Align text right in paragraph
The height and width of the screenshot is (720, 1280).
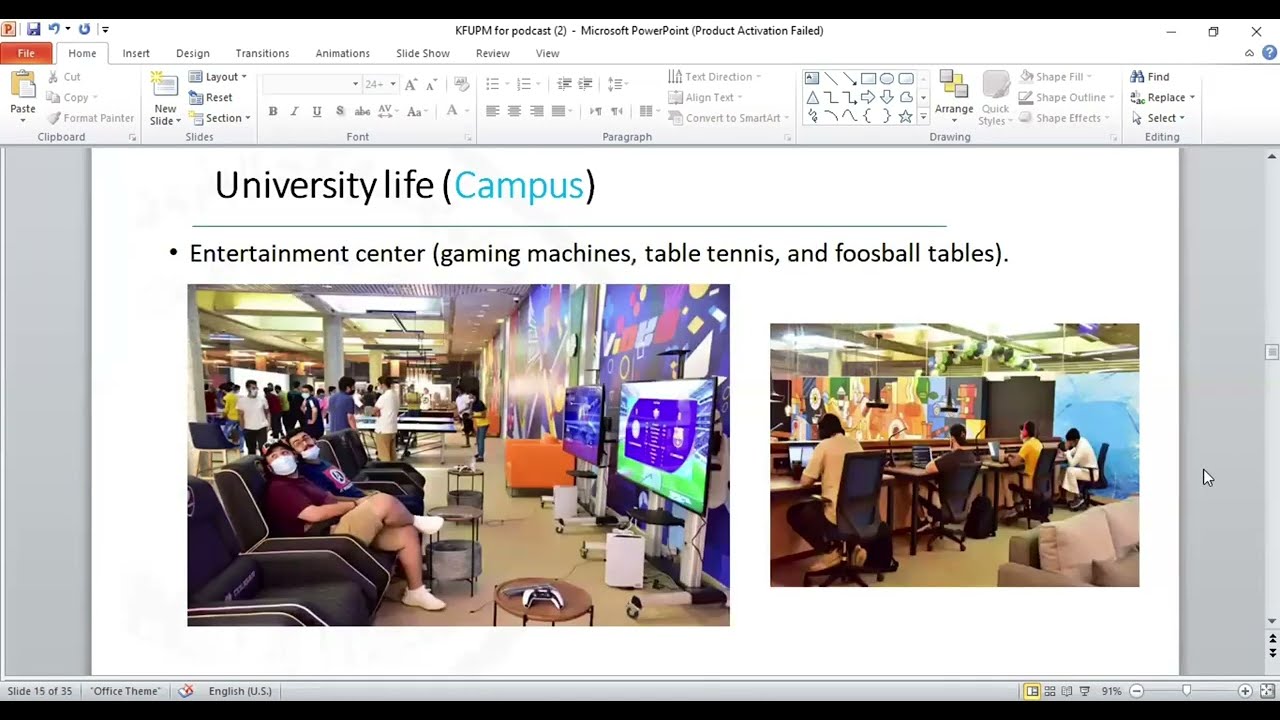[537, 111]
